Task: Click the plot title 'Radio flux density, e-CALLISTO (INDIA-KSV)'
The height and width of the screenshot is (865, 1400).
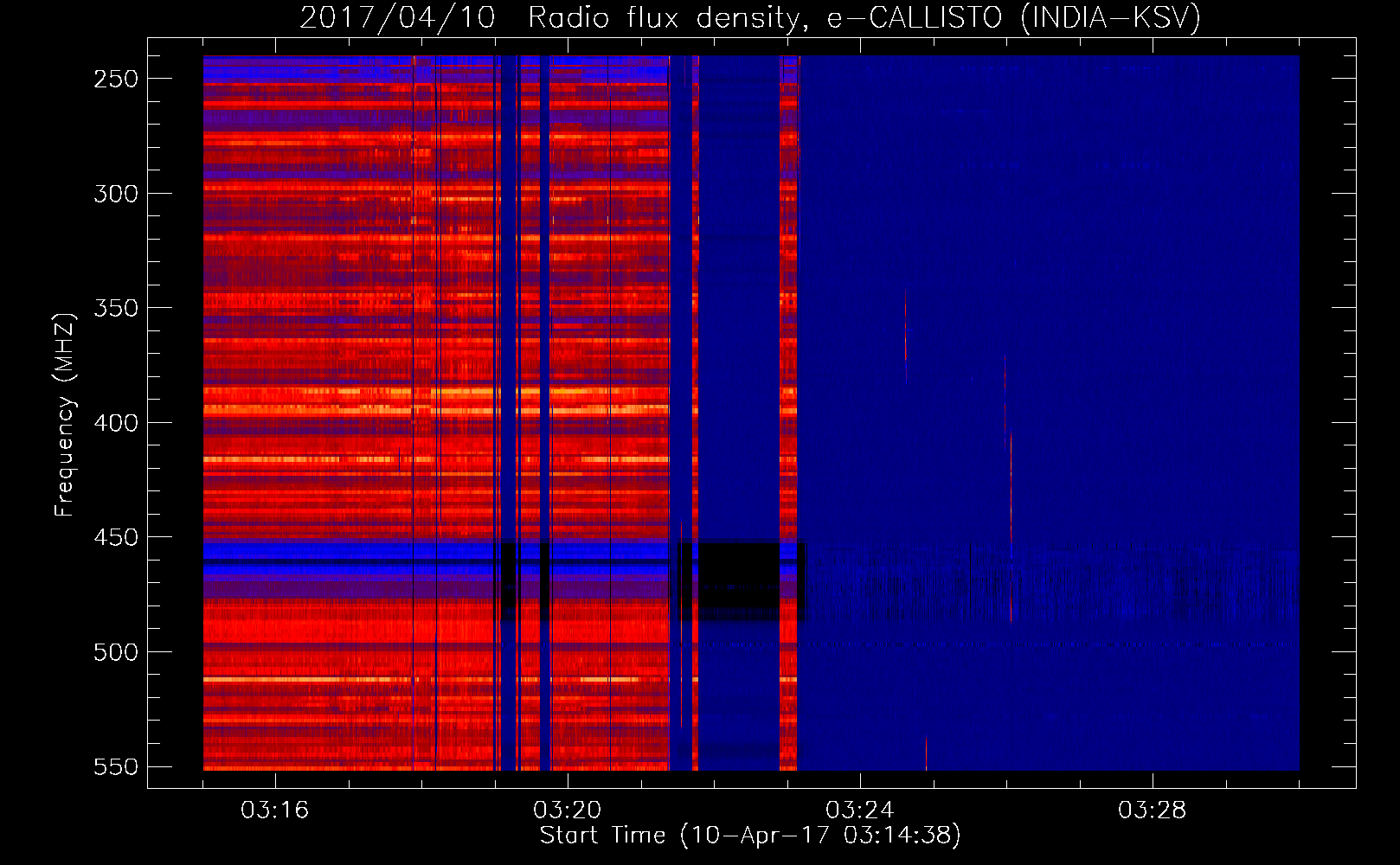Action: pos(864,17)
